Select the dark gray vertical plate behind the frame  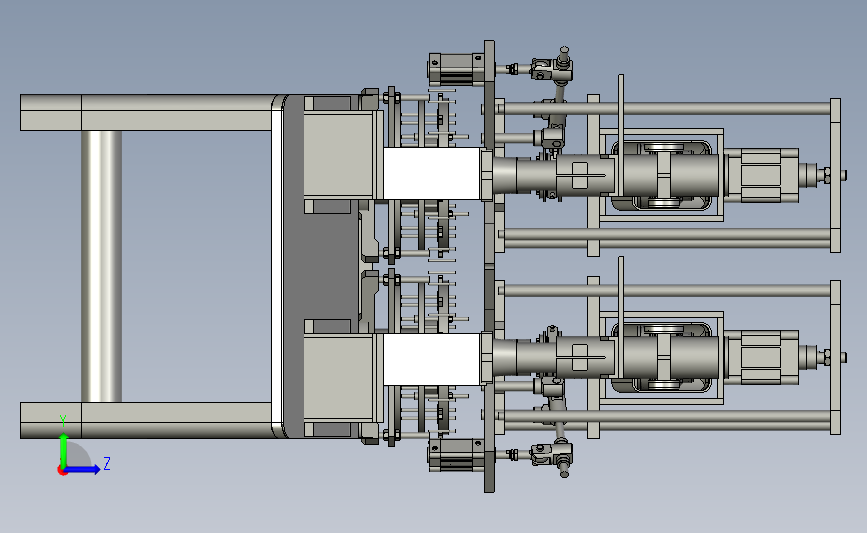coord(321,266)
